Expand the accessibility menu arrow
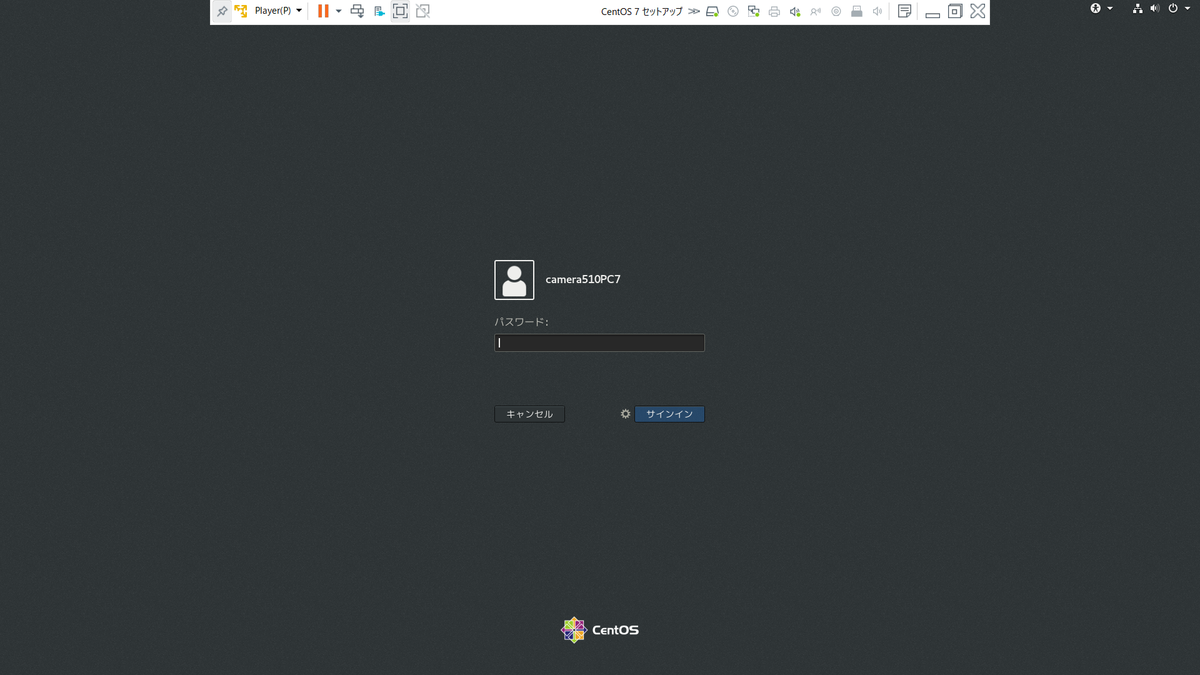The image size is (1200, 675). 1109,8
